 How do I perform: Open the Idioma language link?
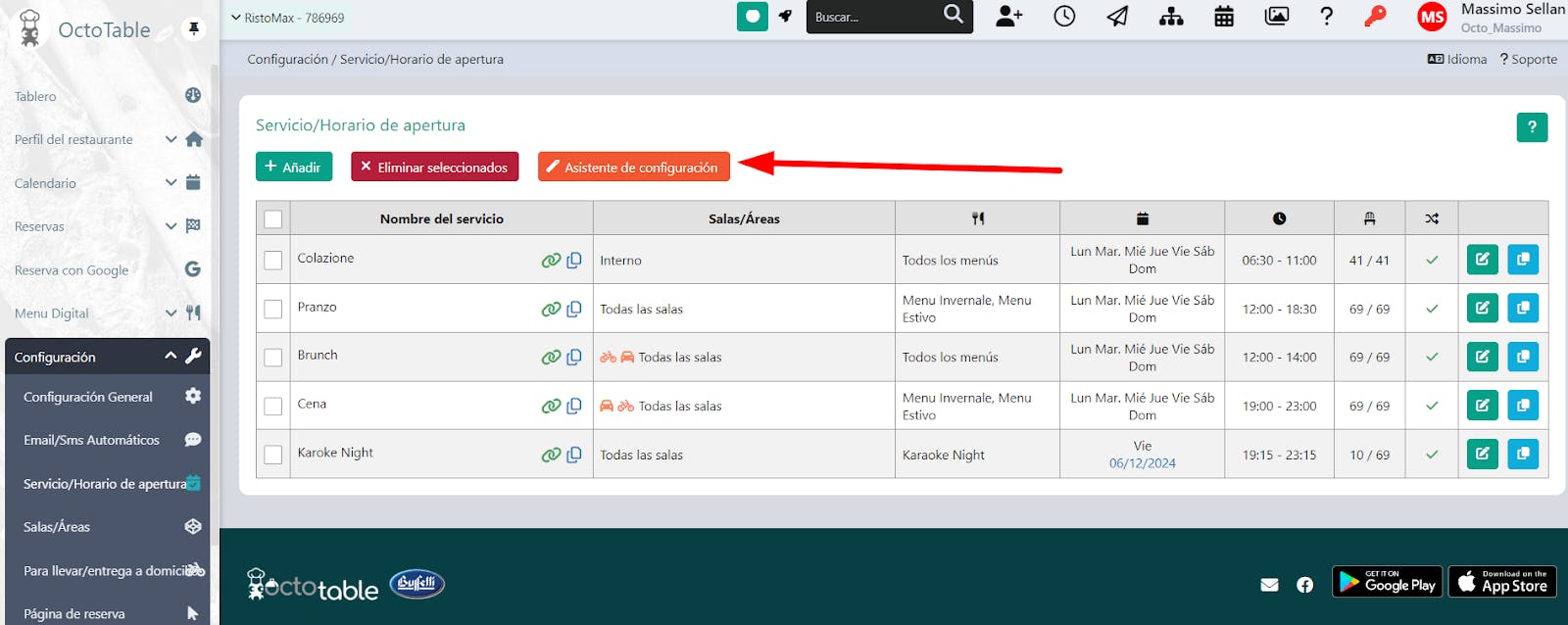[x=1457, y=59]
